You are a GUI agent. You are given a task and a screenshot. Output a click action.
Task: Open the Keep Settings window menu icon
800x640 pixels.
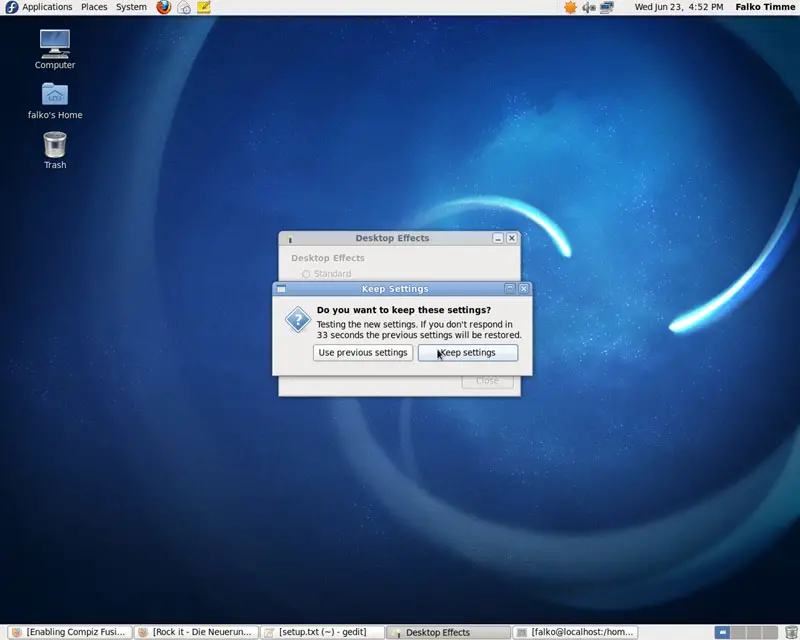pos(281,289)
